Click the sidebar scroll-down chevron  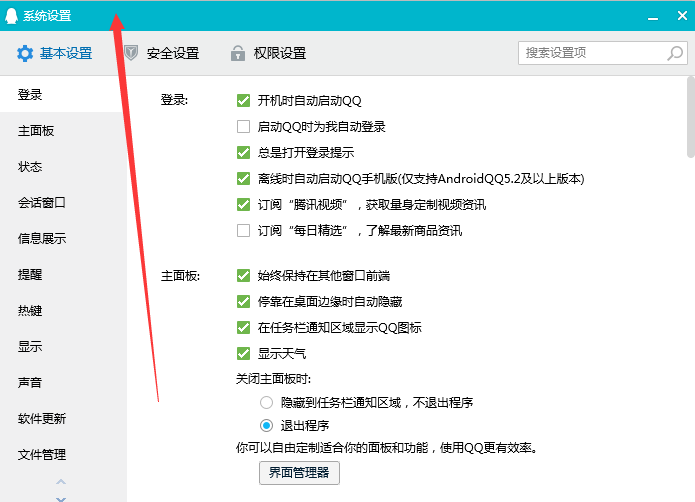point(61,499)
